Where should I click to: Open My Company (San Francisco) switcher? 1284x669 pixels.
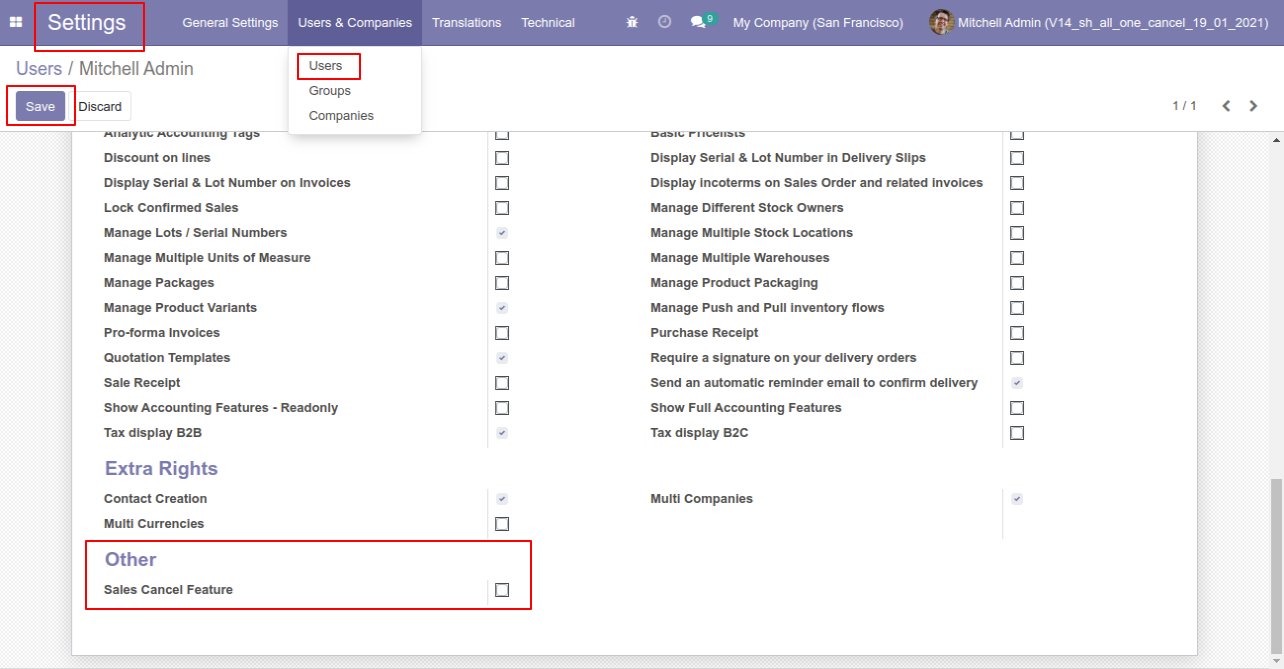pos(818,22)
